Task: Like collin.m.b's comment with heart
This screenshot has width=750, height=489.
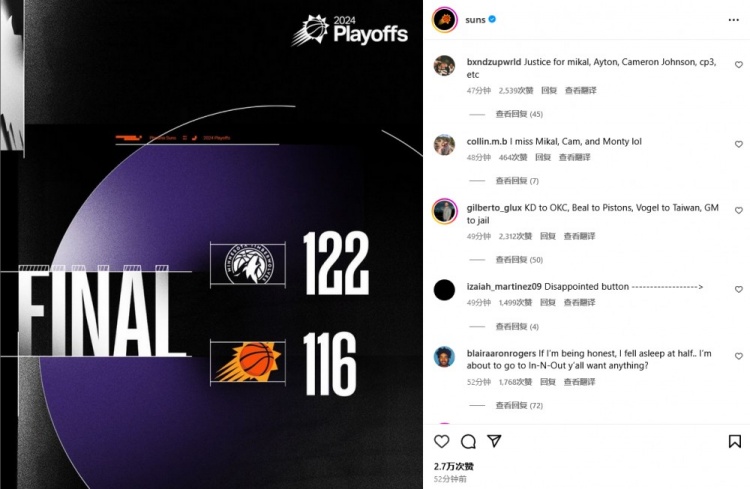Action: 739,144
